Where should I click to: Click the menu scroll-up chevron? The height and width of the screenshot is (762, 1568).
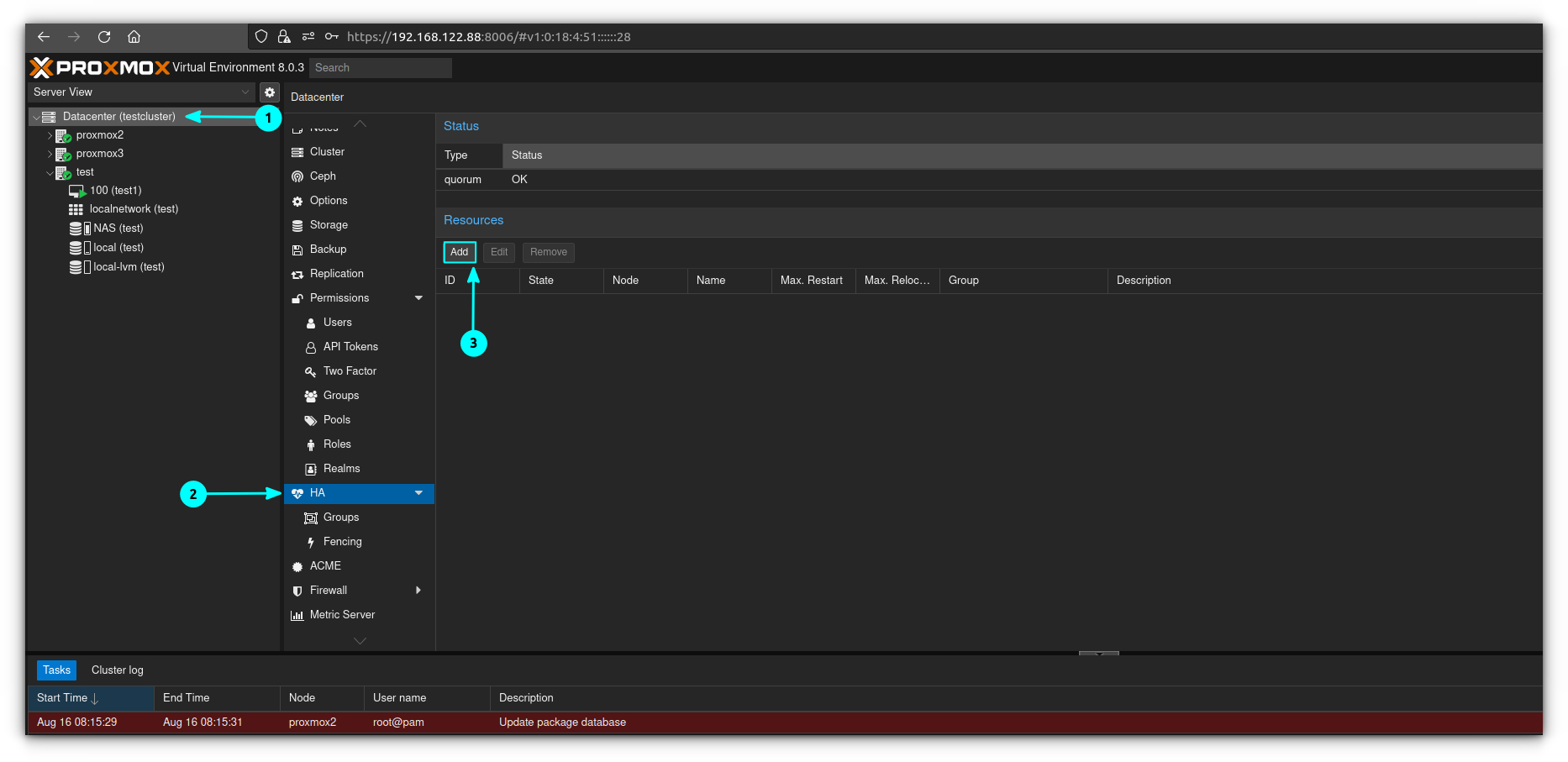pyautogui.click(x=360, y=123)
